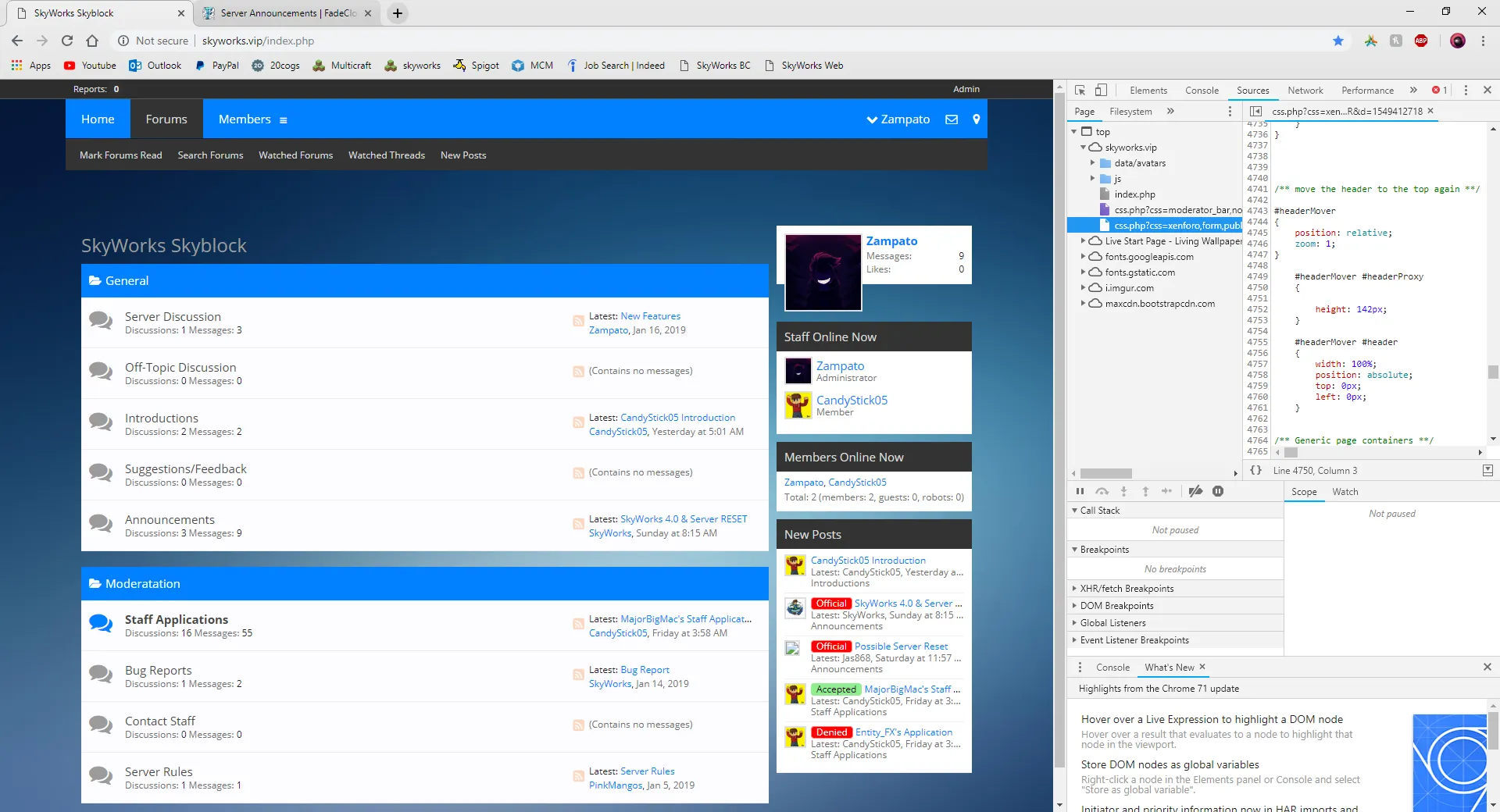
Task: Pretty print the source with curly braces icon
Action: (x=1255, y=470)
